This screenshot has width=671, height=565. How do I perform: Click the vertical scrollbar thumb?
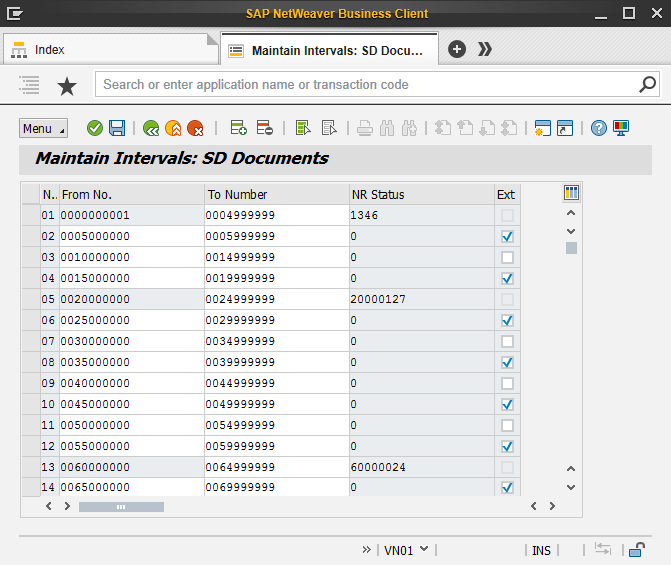coord(571,248)
